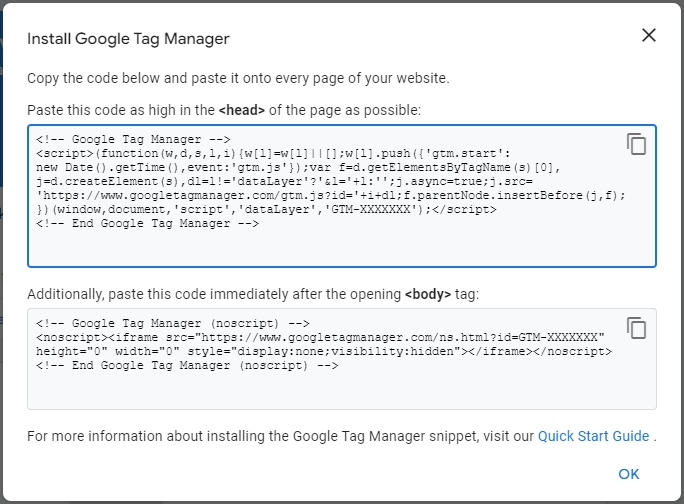The image size is (684, 504).
Task: Click the code line with googletagmanager.com/gtm.js URL
Action: pyautogui.click(x=331, y=195)
